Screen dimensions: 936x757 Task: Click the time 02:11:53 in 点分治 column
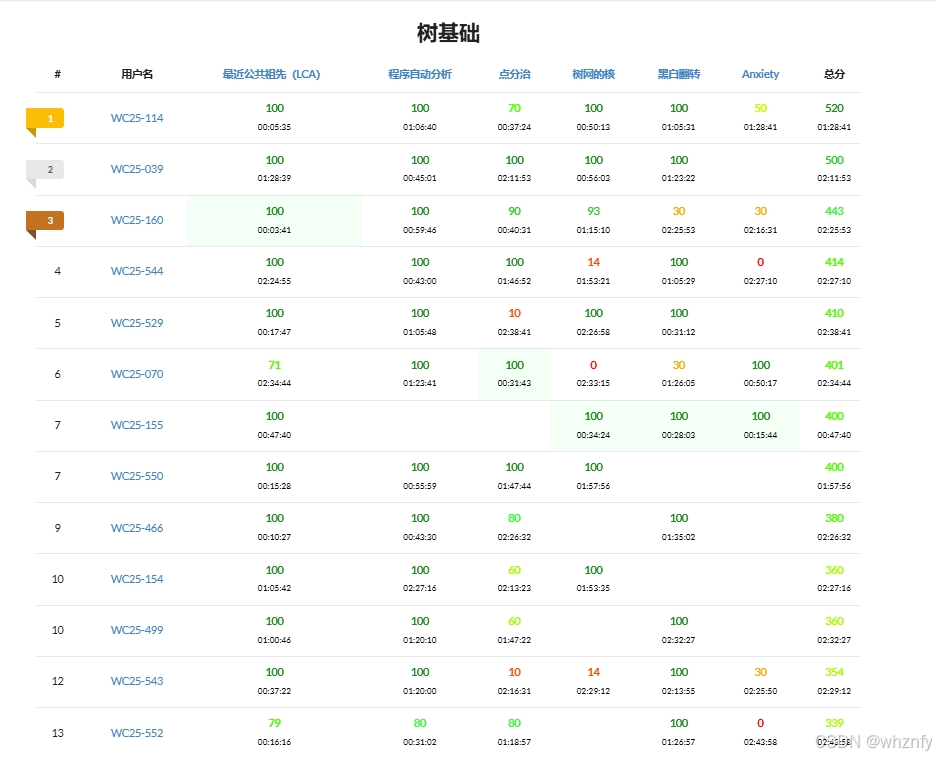click(514, 178)
